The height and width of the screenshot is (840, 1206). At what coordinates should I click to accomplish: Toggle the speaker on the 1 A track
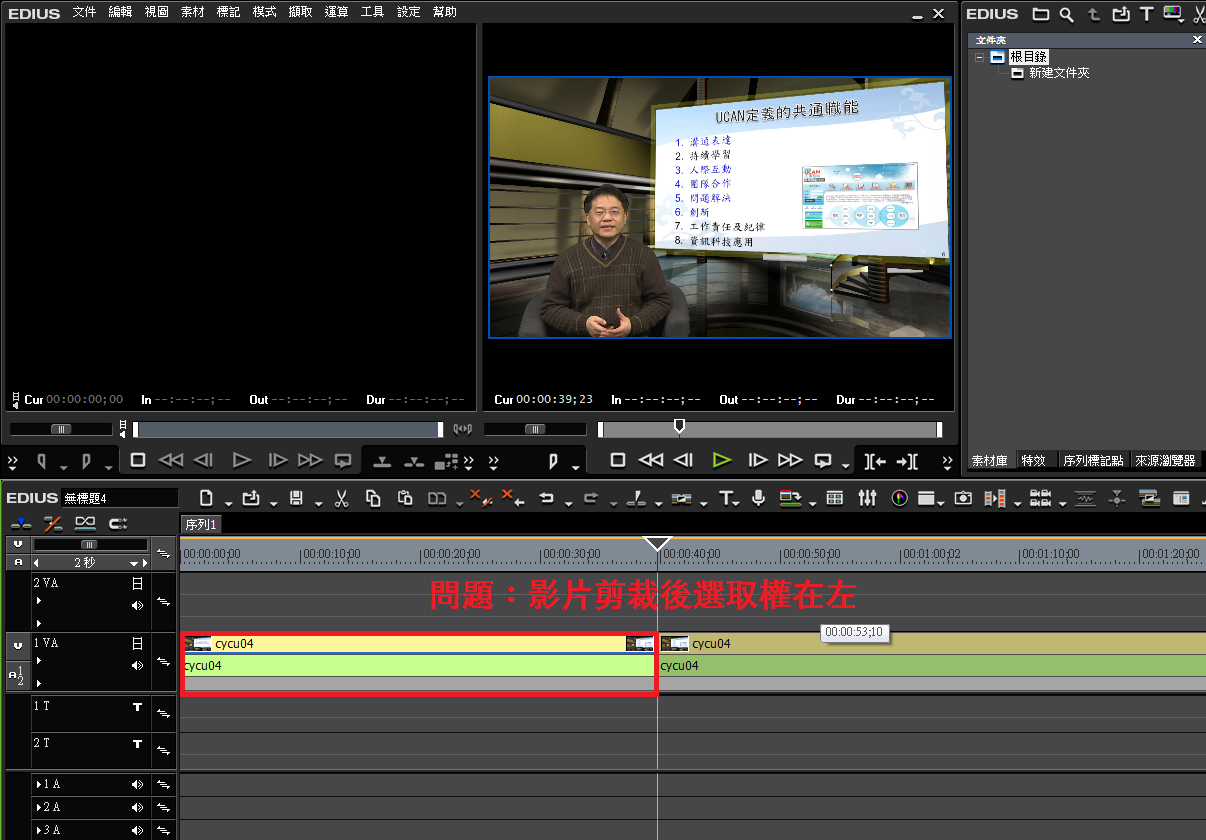pos(137,785)
